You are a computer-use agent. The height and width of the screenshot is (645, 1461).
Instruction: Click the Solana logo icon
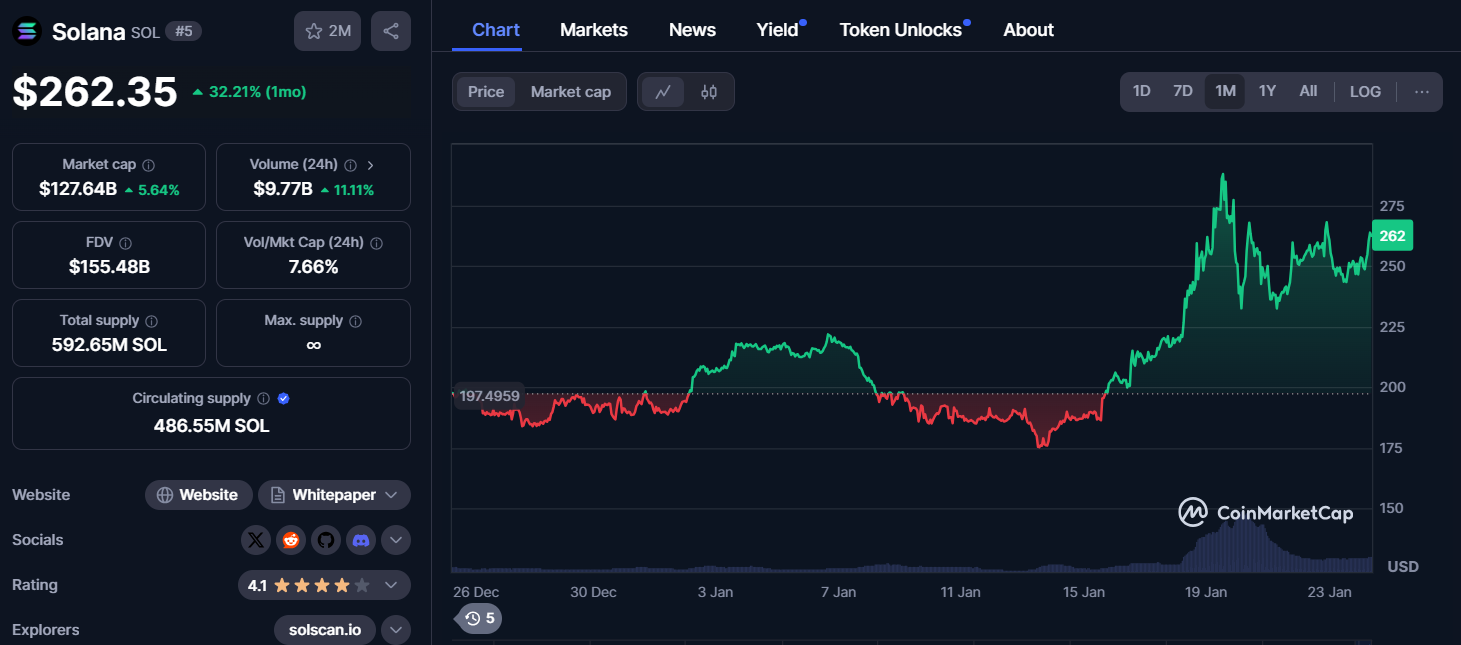click(26, 31)
